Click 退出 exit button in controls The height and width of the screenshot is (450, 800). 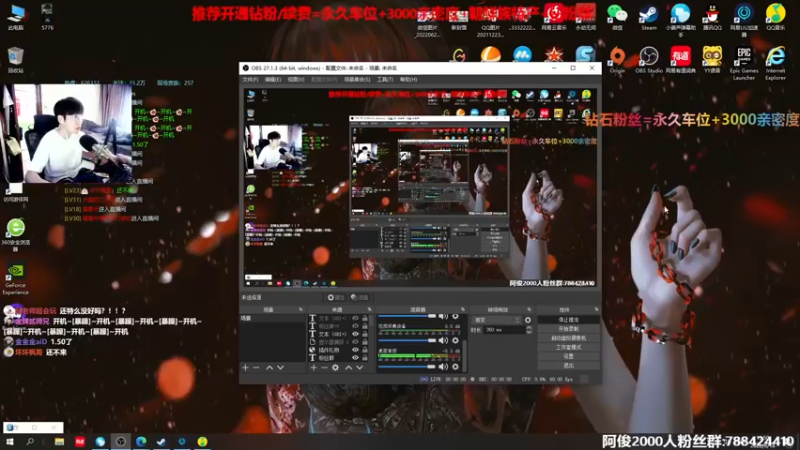[568, 366]
